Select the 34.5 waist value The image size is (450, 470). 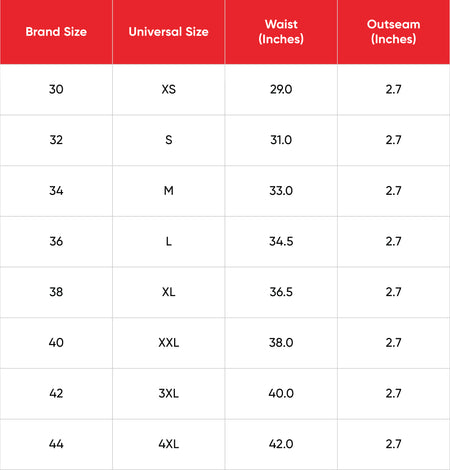pyautogui.click(x=281, y=241)
